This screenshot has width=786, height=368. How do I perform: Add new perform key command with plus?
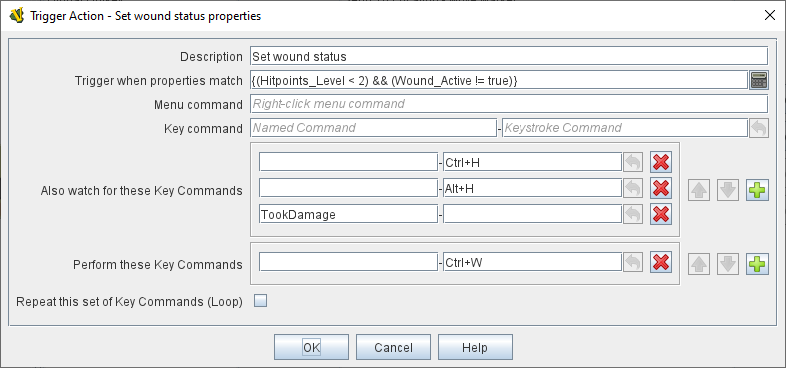click(757, 264)
